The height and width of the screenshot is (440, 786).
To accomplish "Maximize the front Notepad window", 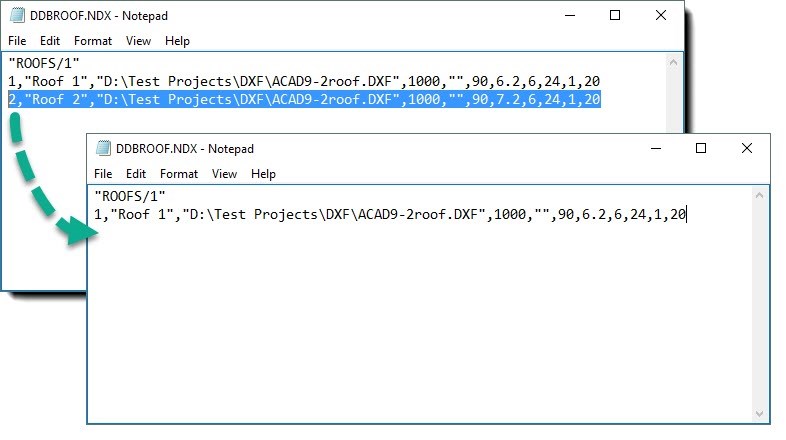I will point(701,148).
